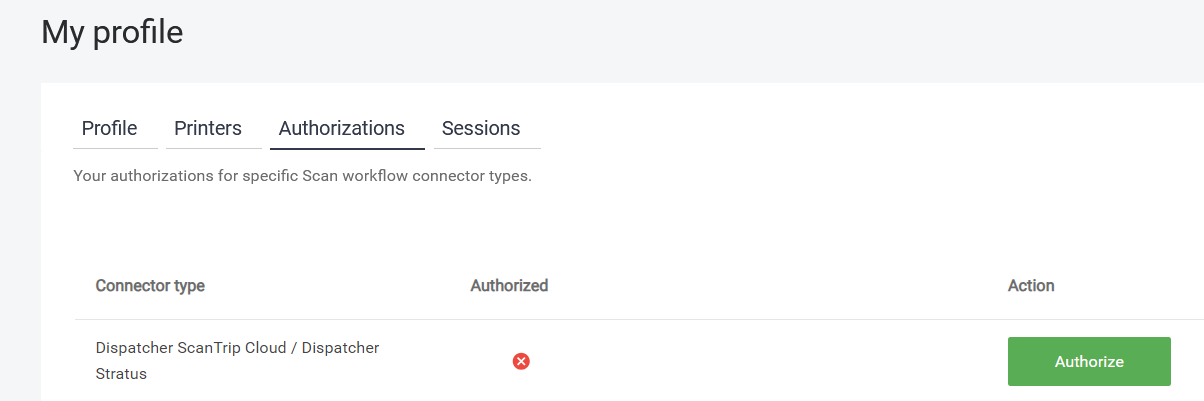This screenshot has width=1204, height=401.
Task: Authorize the Dispatcher Stratus connector
Action: point(1089,361)
